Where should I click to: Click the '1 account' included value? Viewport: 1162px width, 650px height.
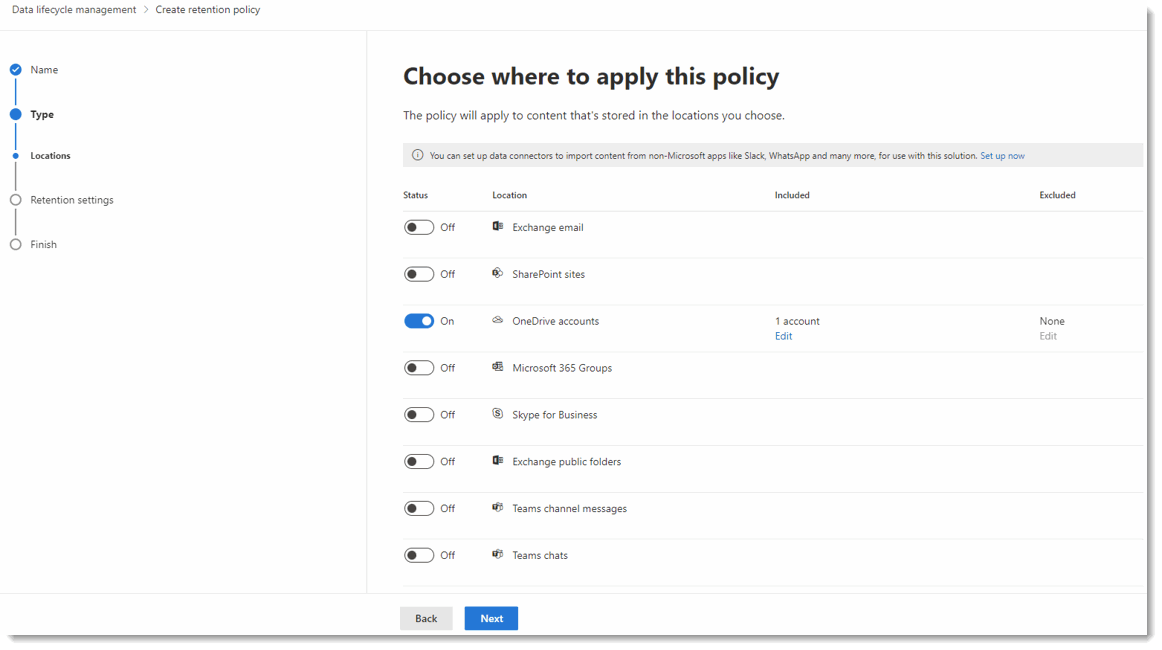click(797, 321)
